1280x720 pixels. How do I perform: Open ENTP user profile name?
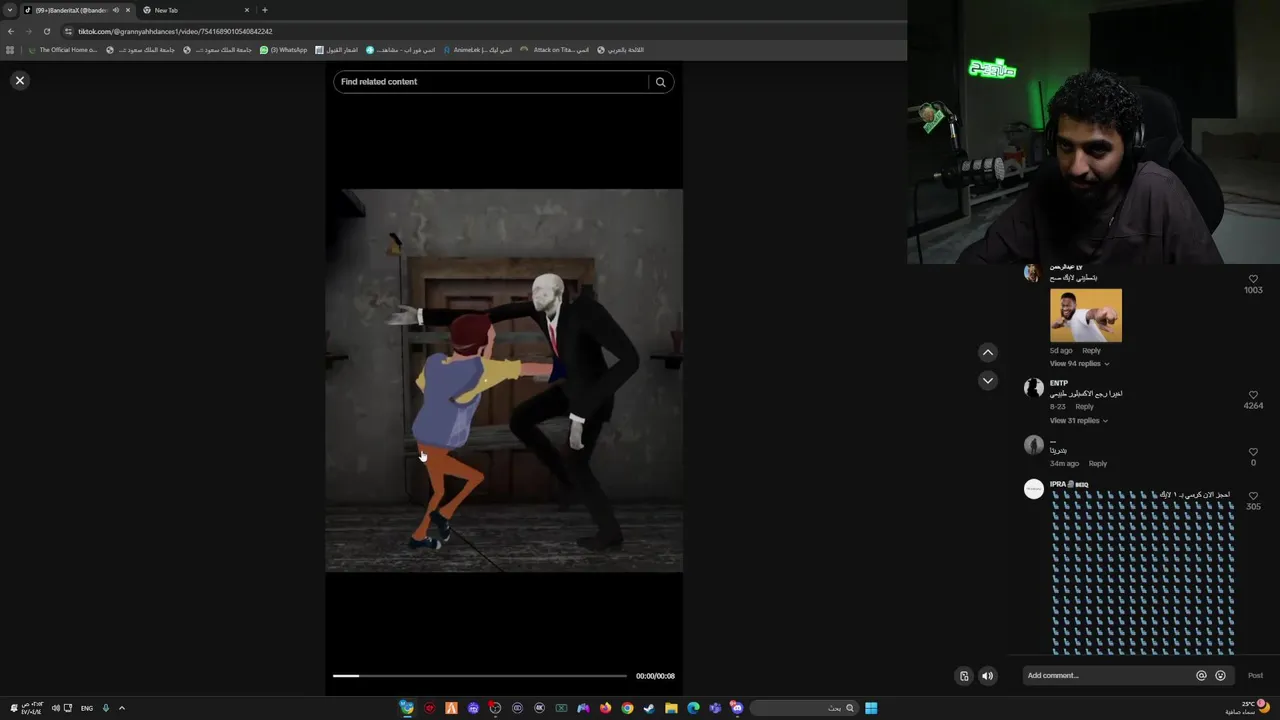[x=1058, y=383]
